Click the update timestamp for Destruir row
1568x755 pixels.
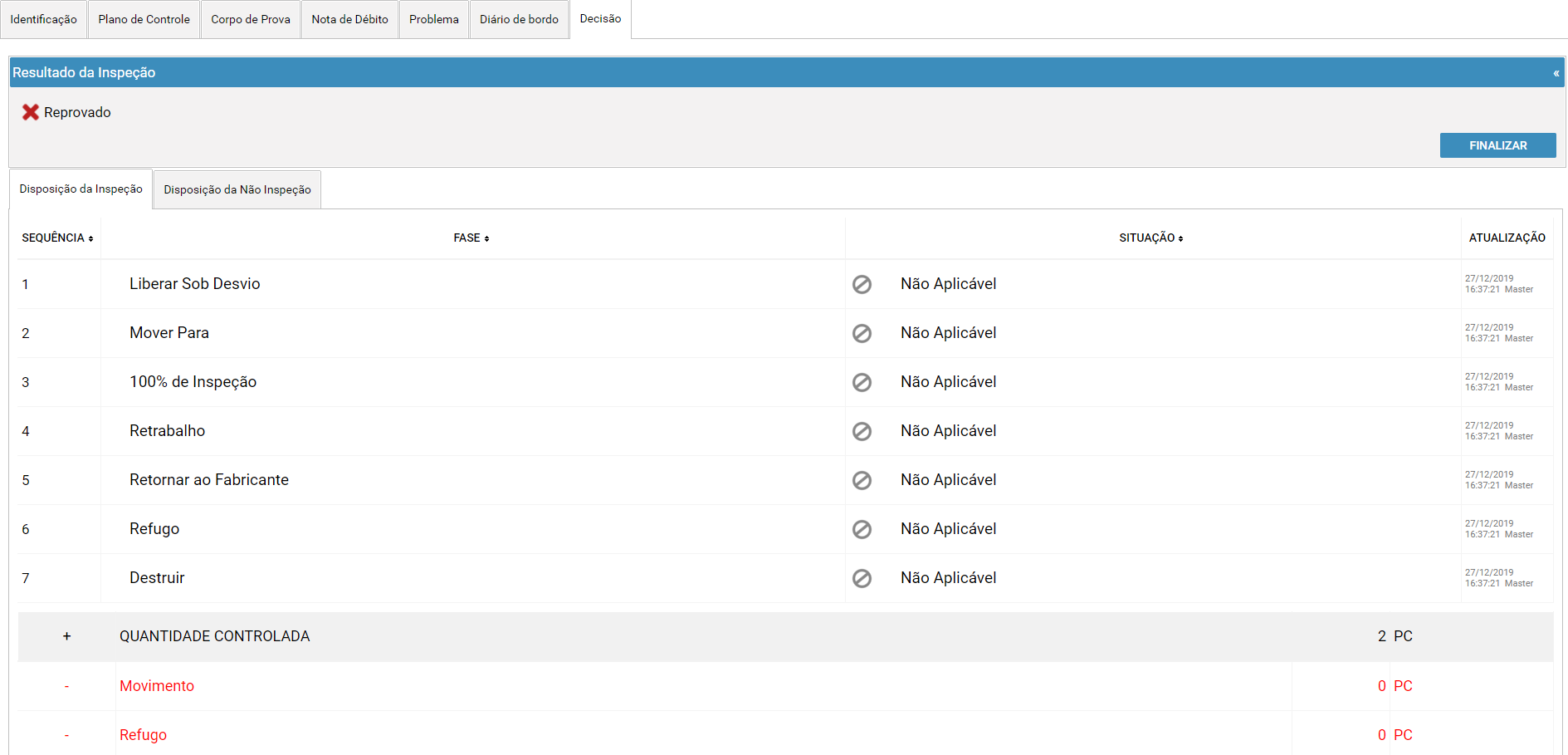point(1499,578)
